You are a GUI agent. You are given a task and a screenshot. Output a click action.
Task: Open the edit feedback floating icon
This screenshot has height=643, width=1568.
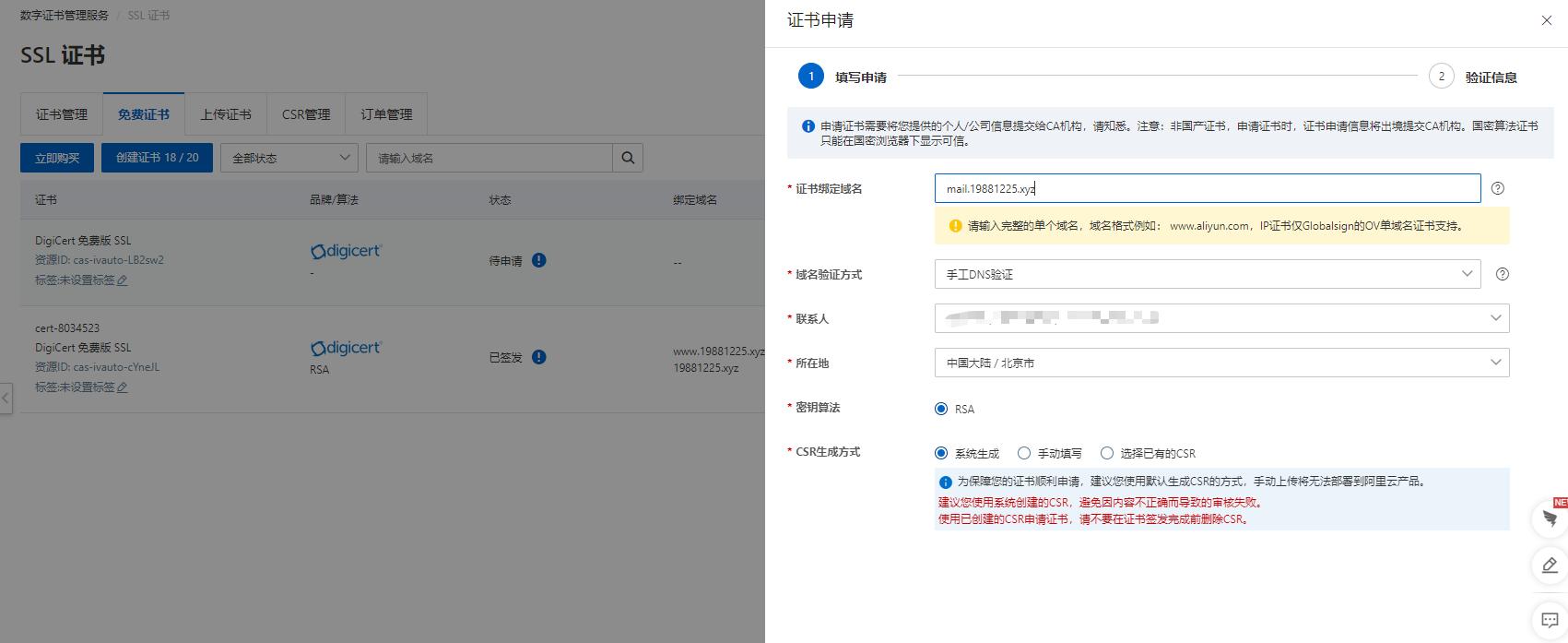coord(1550,565)
